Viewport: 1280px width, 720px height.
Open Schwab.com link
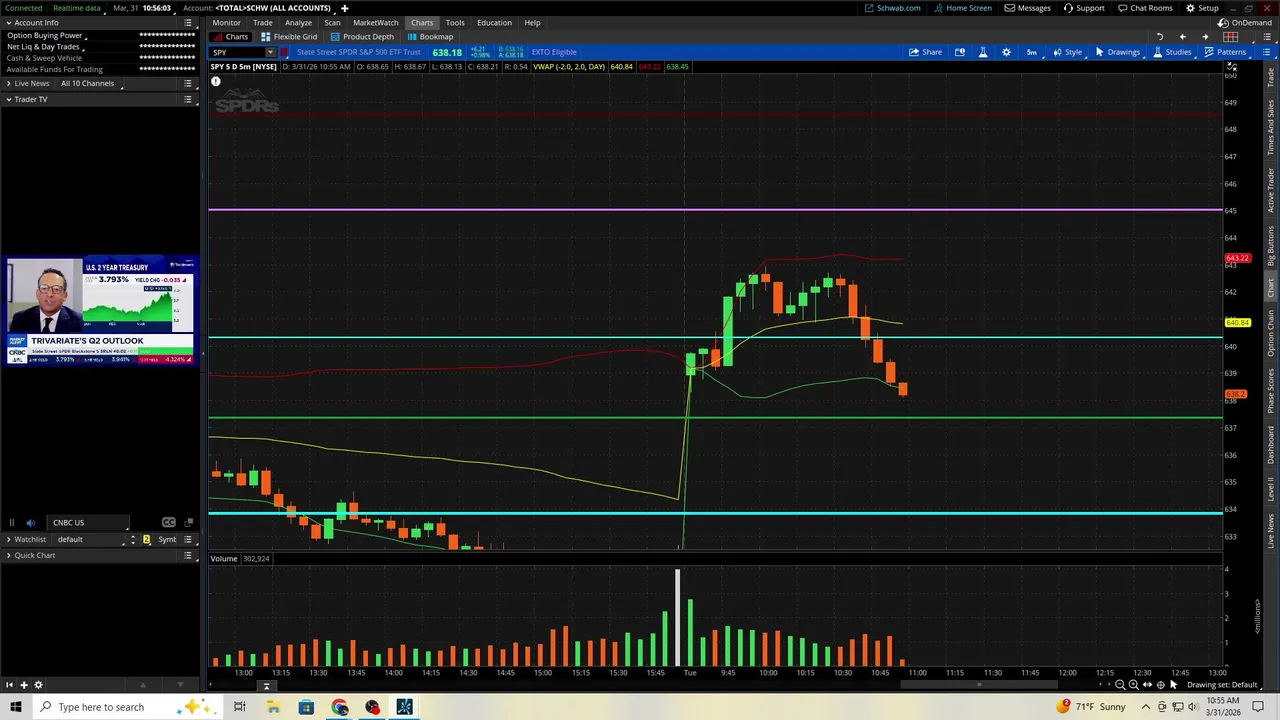coord(892,8)
